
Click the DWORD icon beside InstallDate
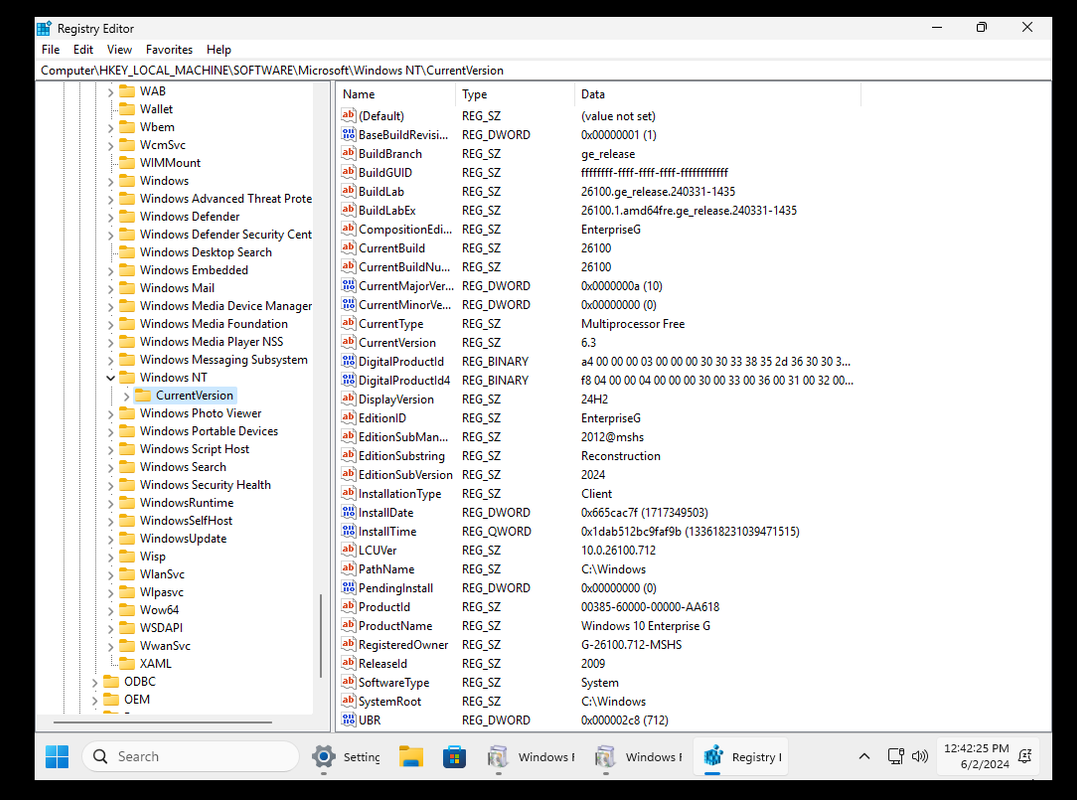click(x=348, y=512)
